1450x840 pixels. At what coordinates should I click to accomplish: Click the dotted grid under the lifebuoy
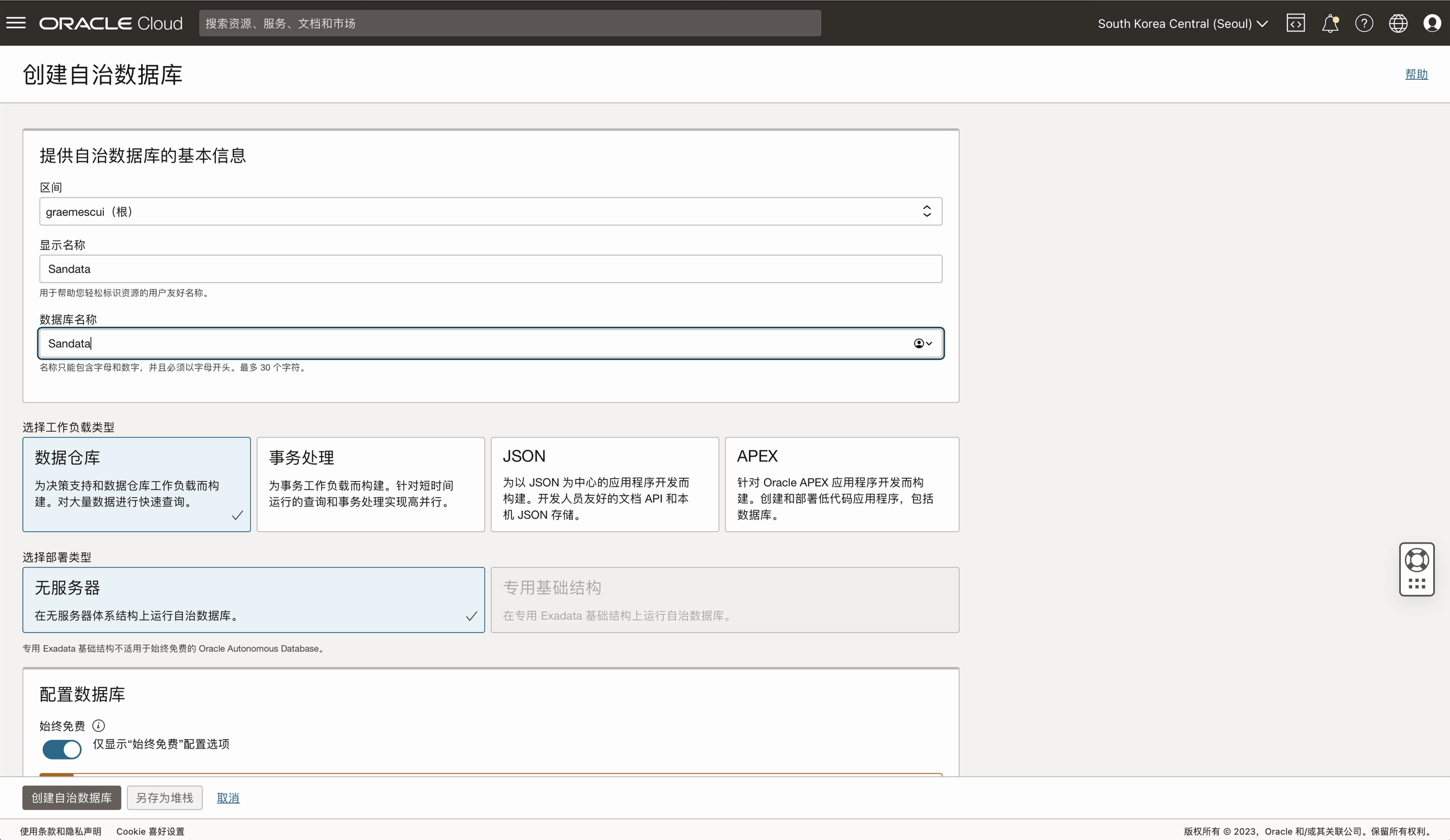pos(1417,584)
